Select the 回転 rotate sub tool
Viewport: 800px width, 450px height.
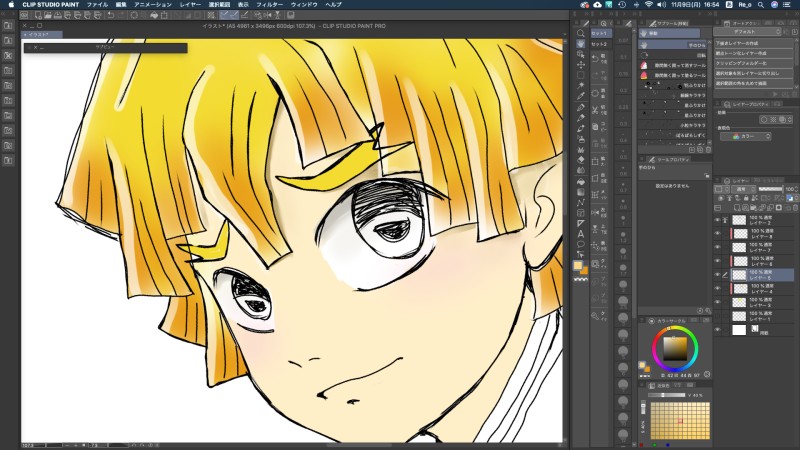pos(674,55)
